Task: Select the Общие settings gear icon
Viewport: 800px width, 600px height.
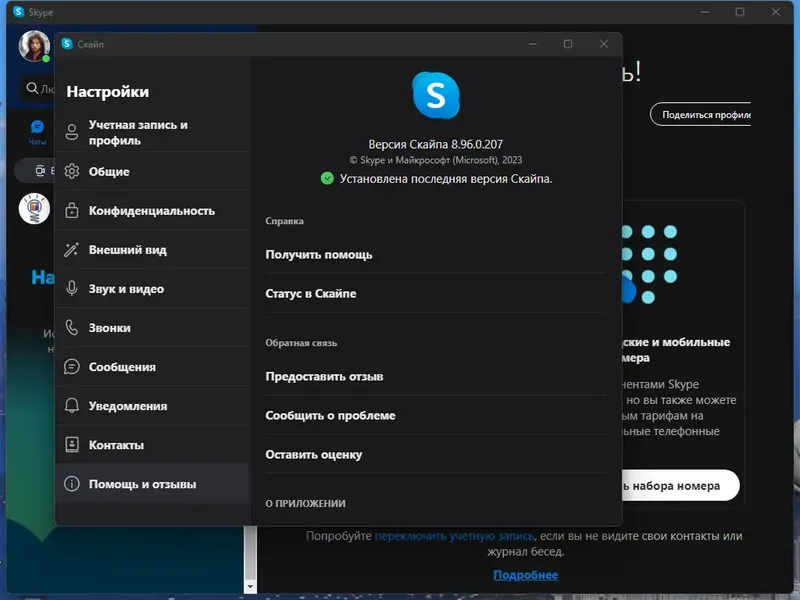Action: (71, 171)
